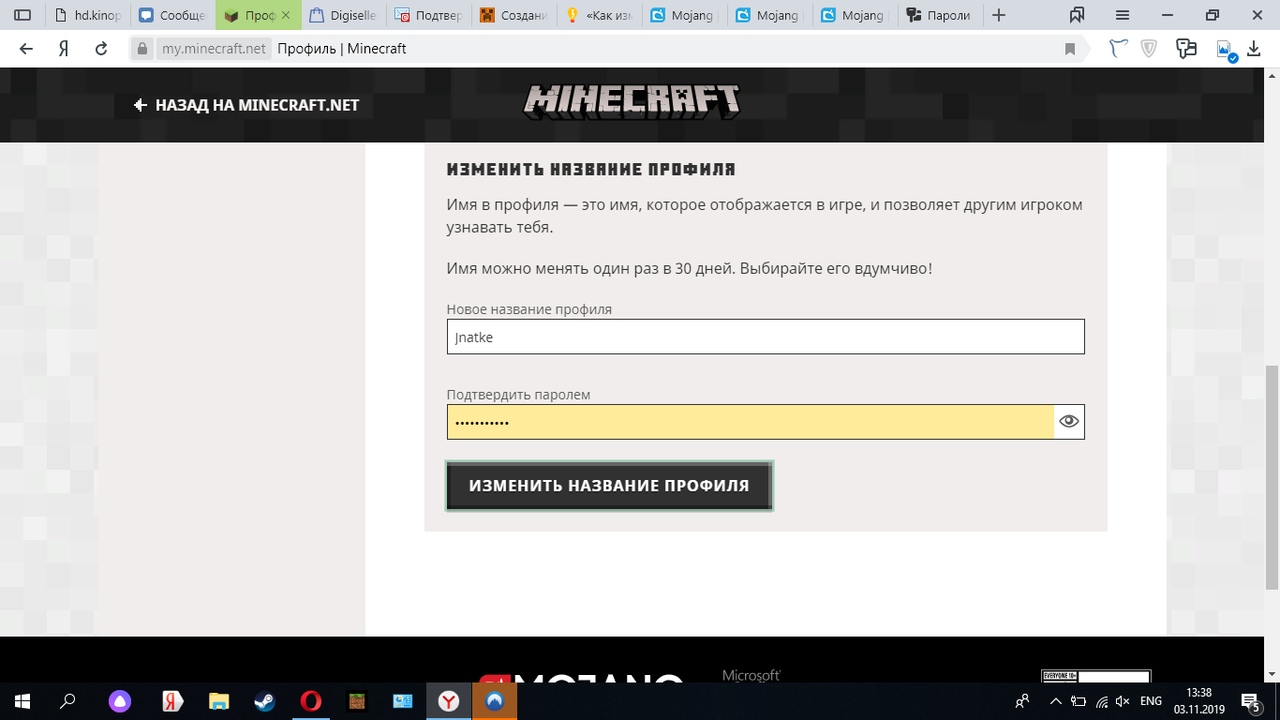Open Opera browser from taskbar
The width and height of the screenshot is (1280, 720).
click(311, 701)
